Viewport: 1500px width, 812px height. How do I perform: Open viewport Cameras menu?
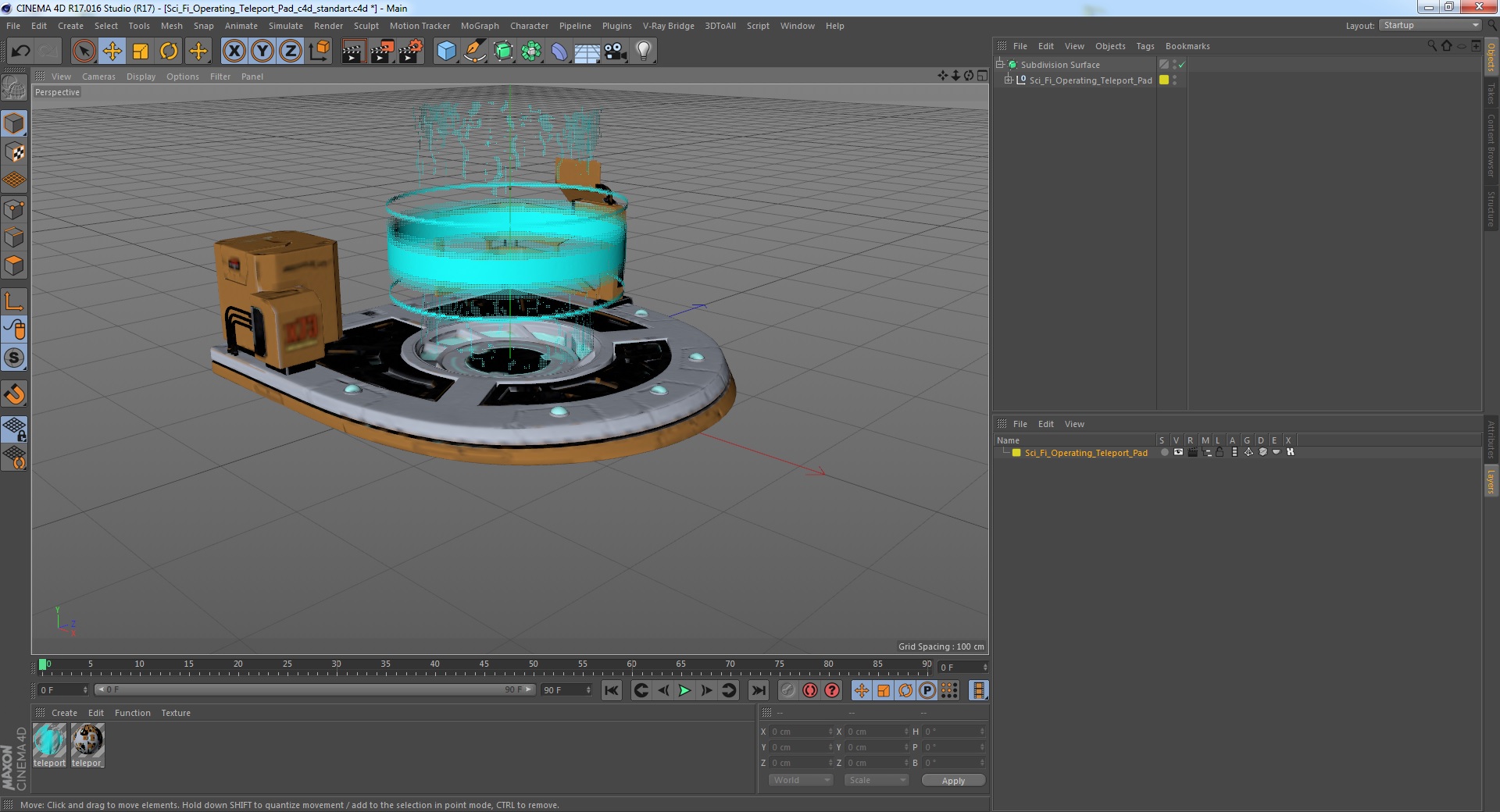tap(98, 77)
